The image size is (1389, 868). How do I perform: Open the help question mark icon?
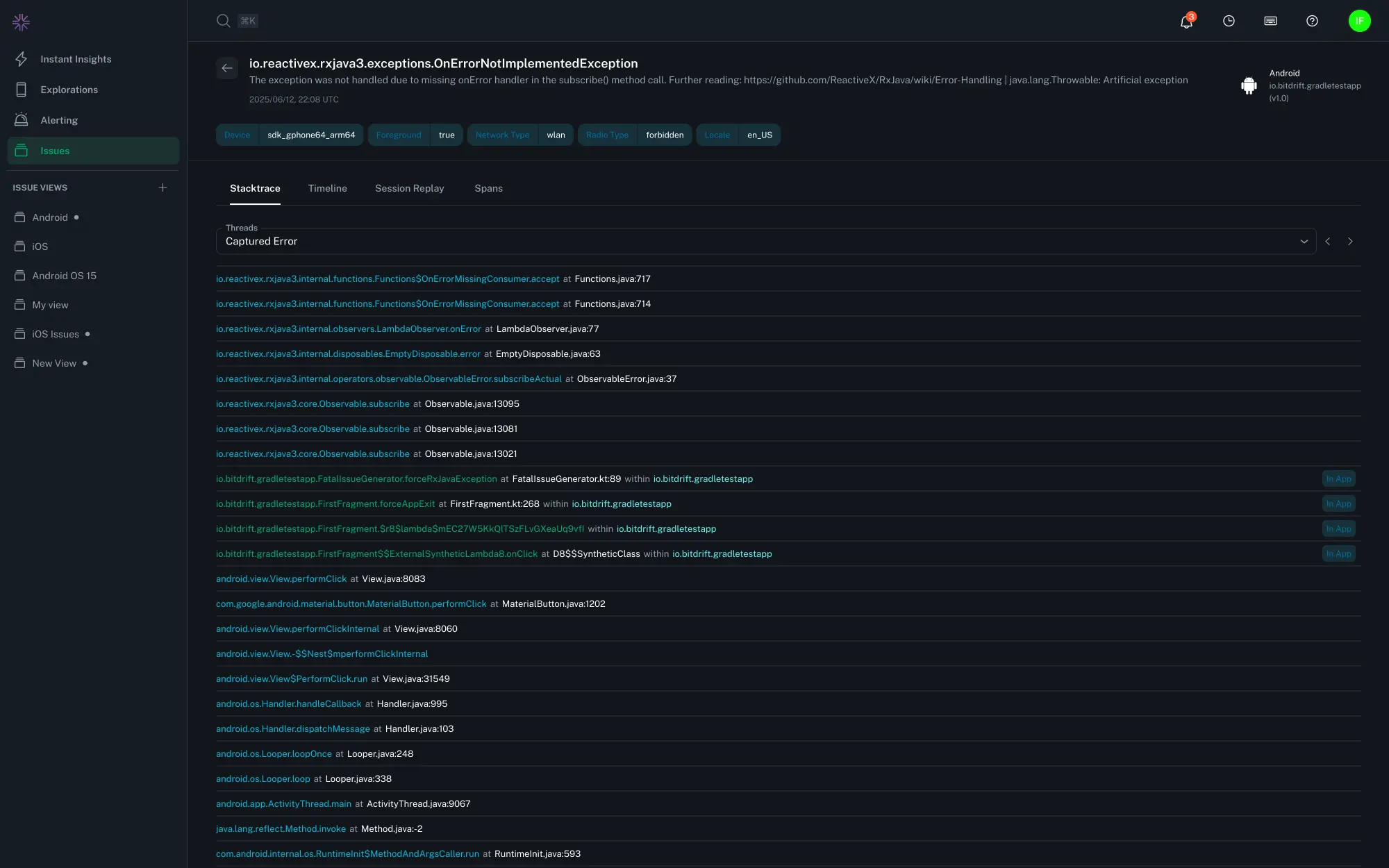1312,22
